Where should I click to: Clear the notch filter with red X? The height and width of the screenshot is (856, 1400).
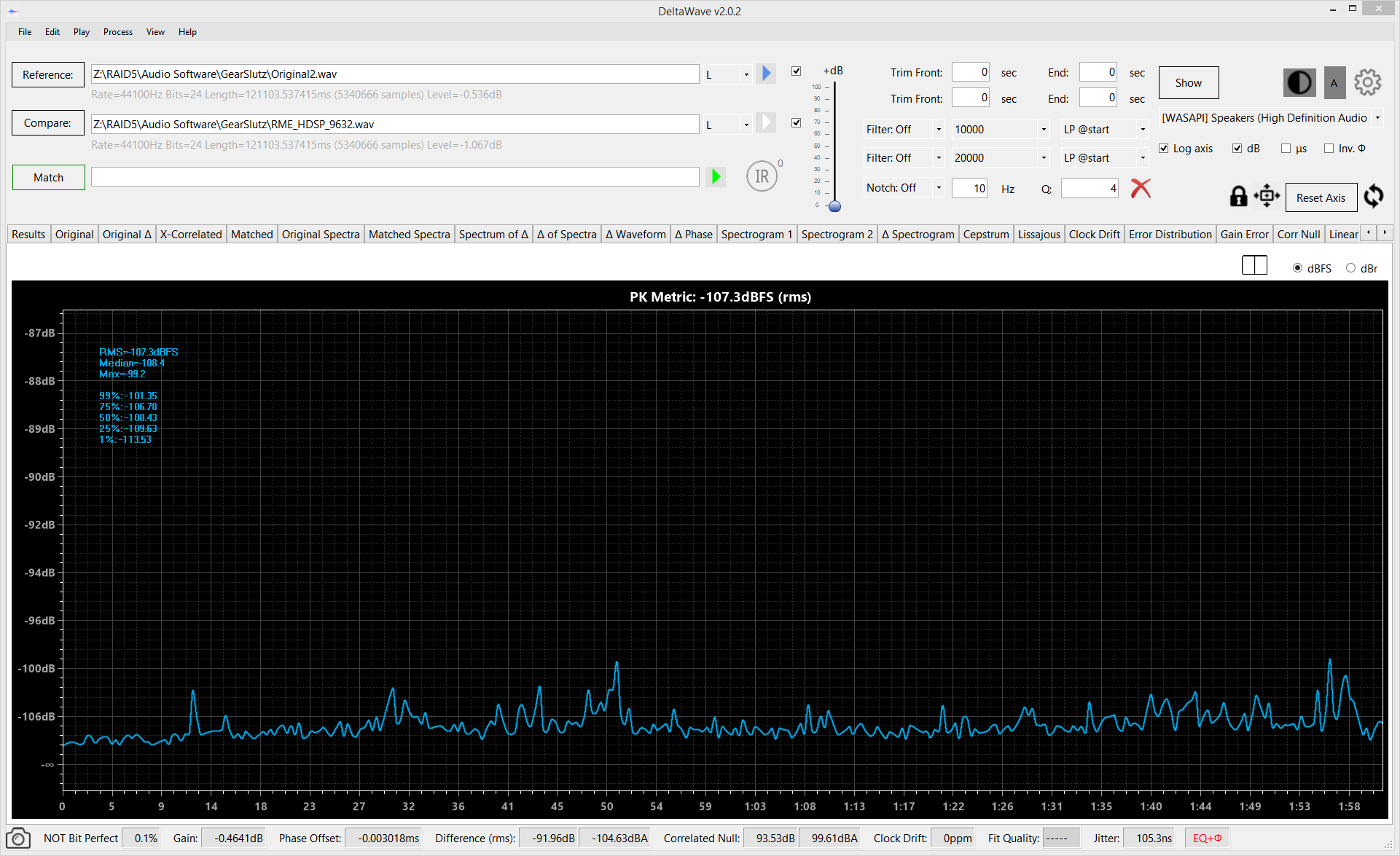click(x=1141, y=188)
